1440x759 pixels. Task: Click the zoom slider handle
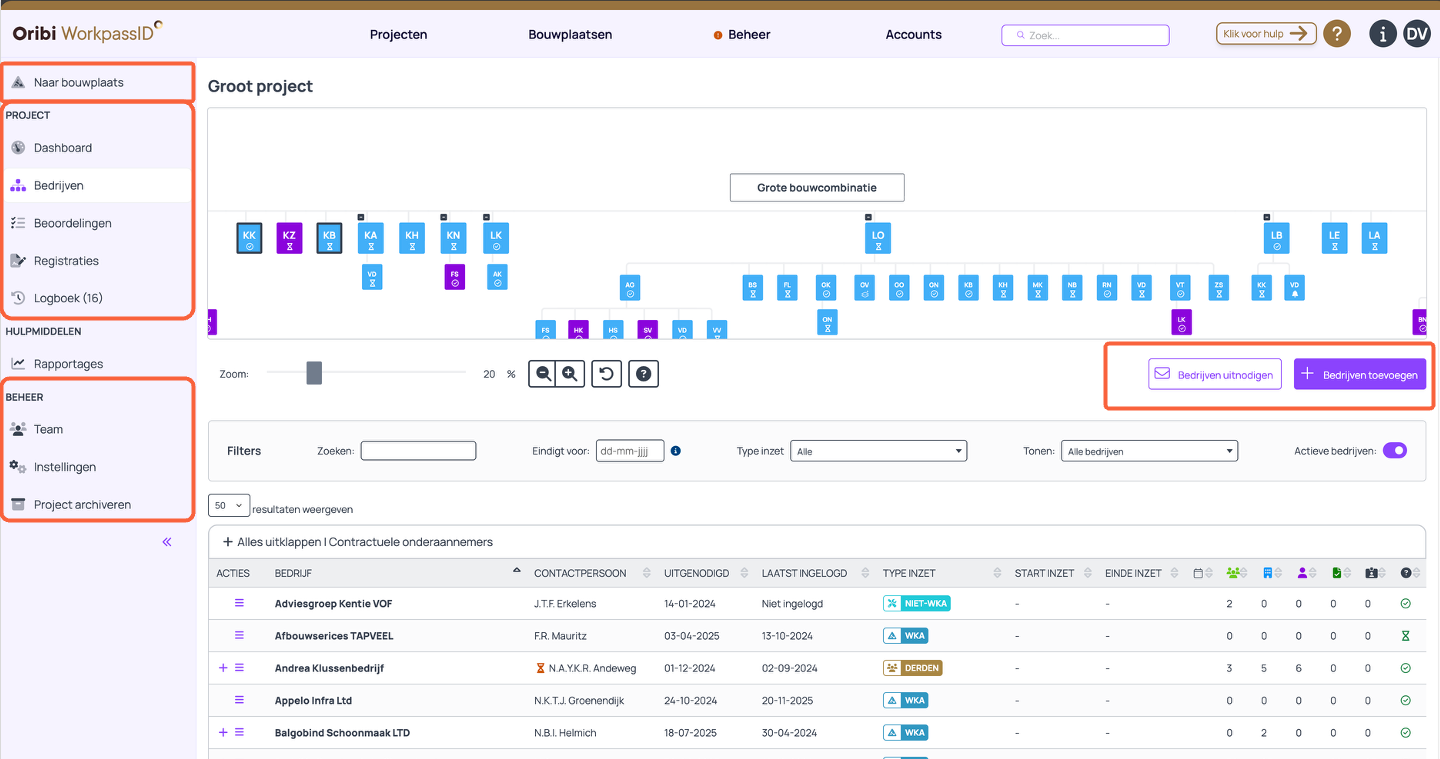point(314,373)
